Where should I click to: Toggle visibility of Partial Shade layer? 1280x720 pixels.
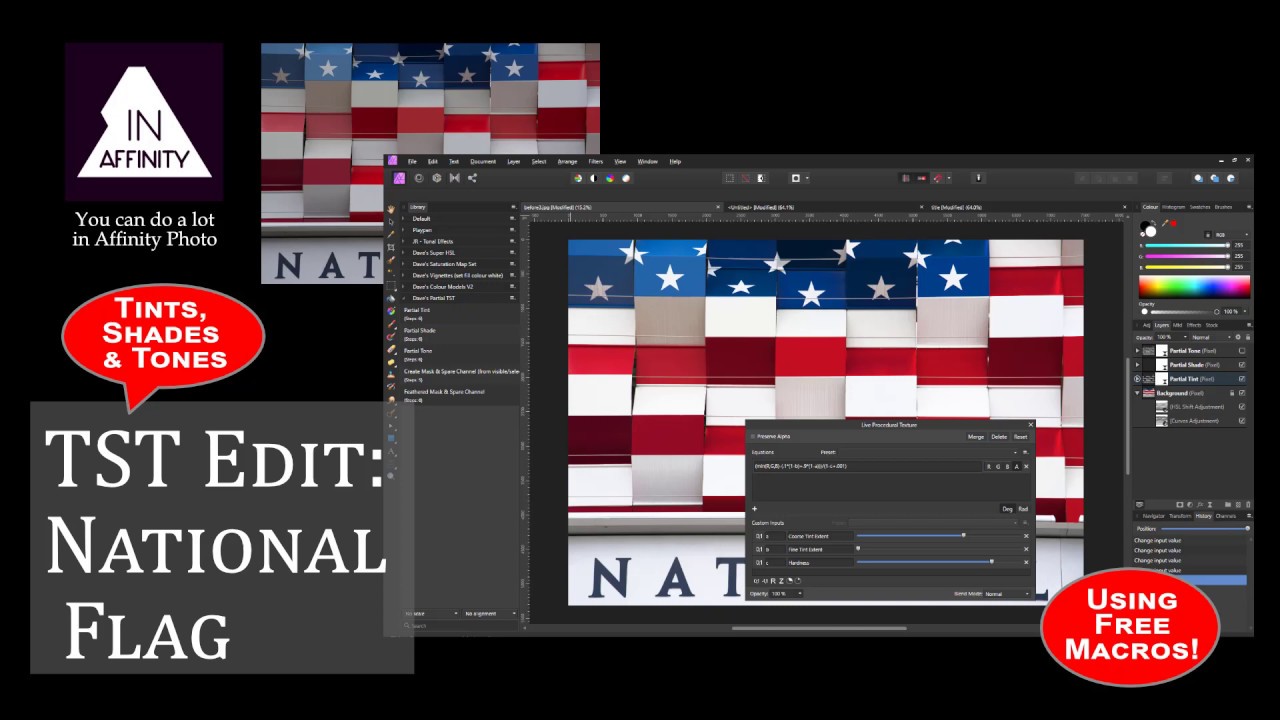pos(1242,365)
